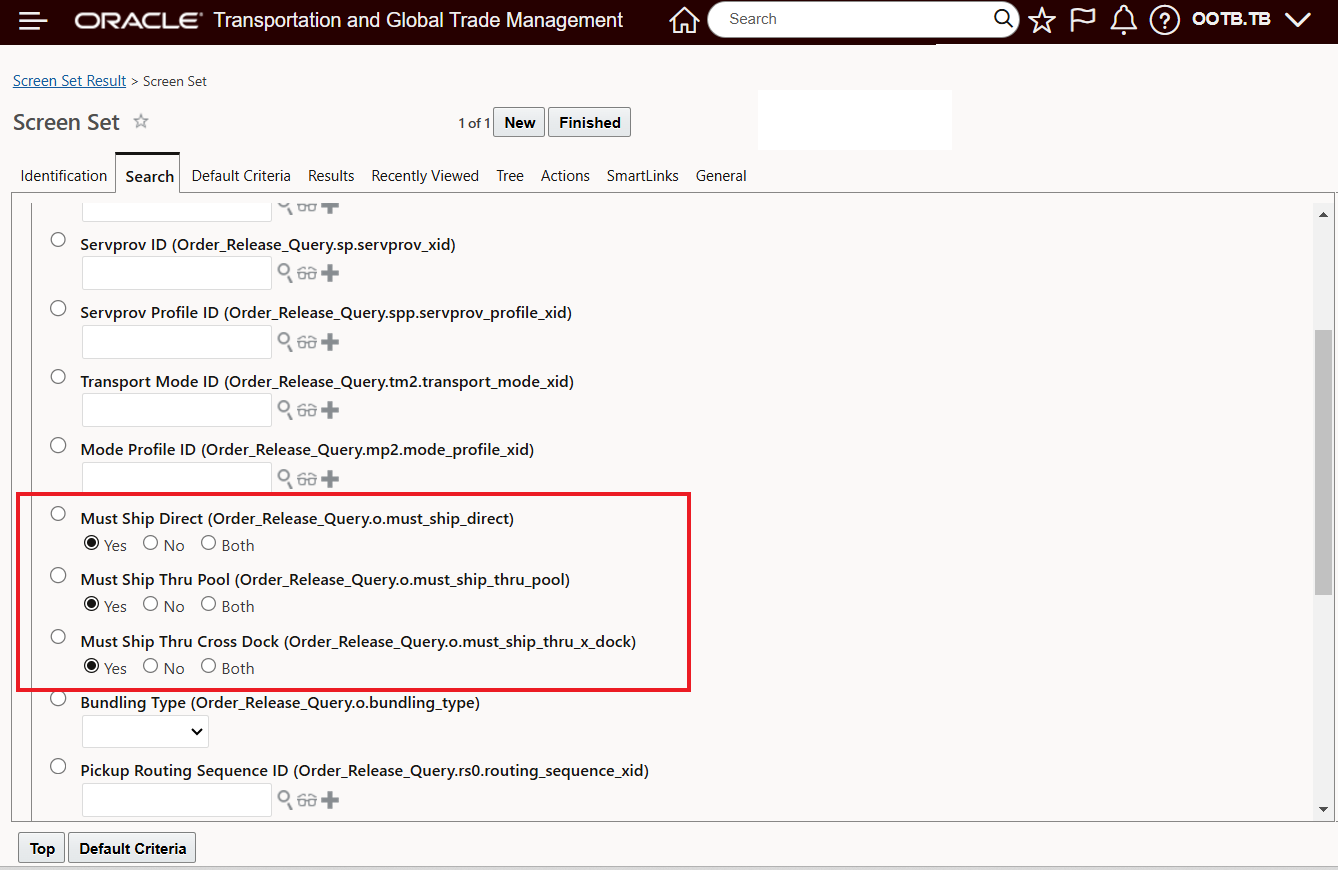Viewport: 1338px width, 870px height.
Task: Set Must Ship Thru Cross Dock to No
Action: [x=150, y=666]
